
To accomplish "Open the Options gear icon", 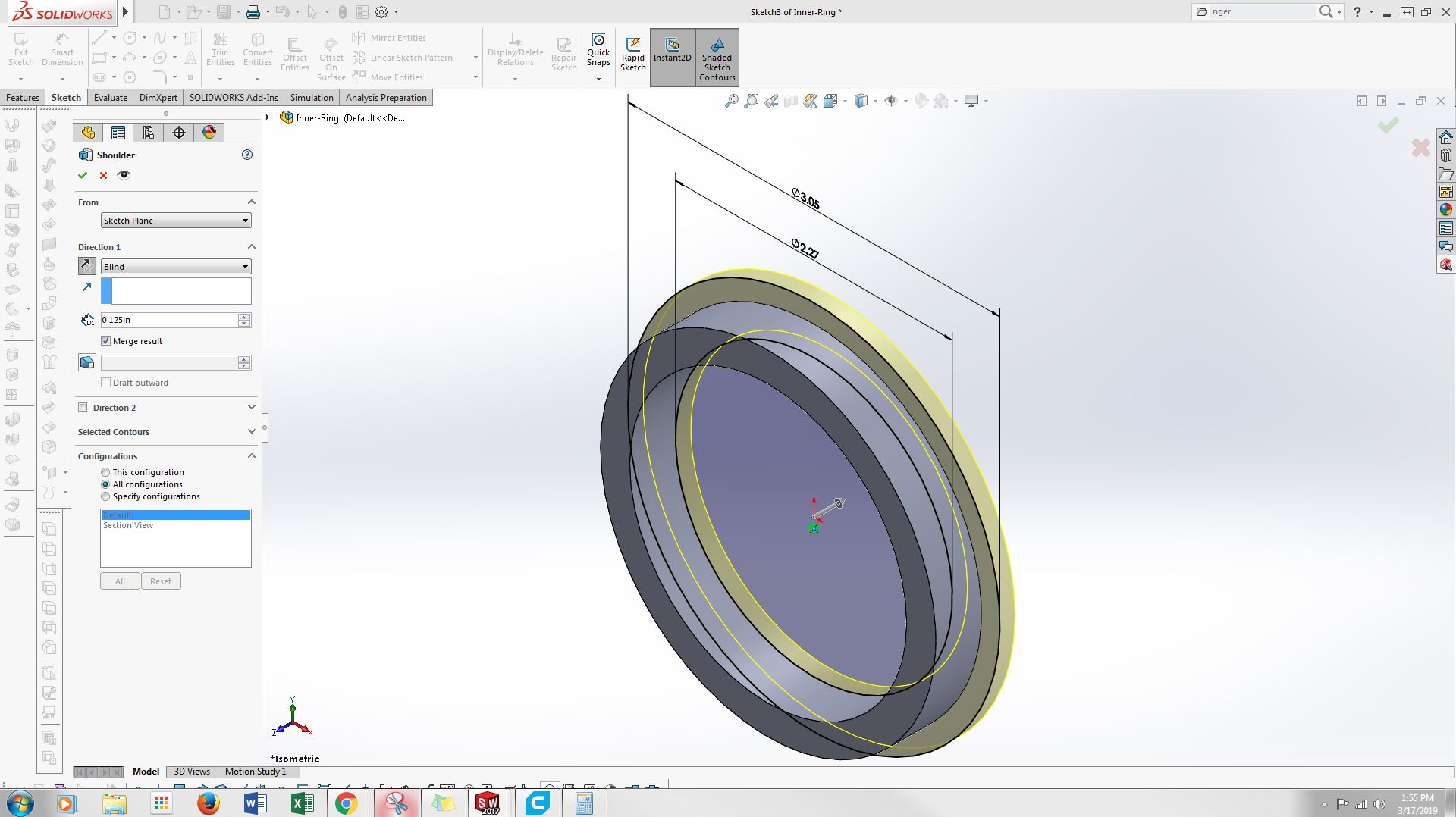I will 381,12.
